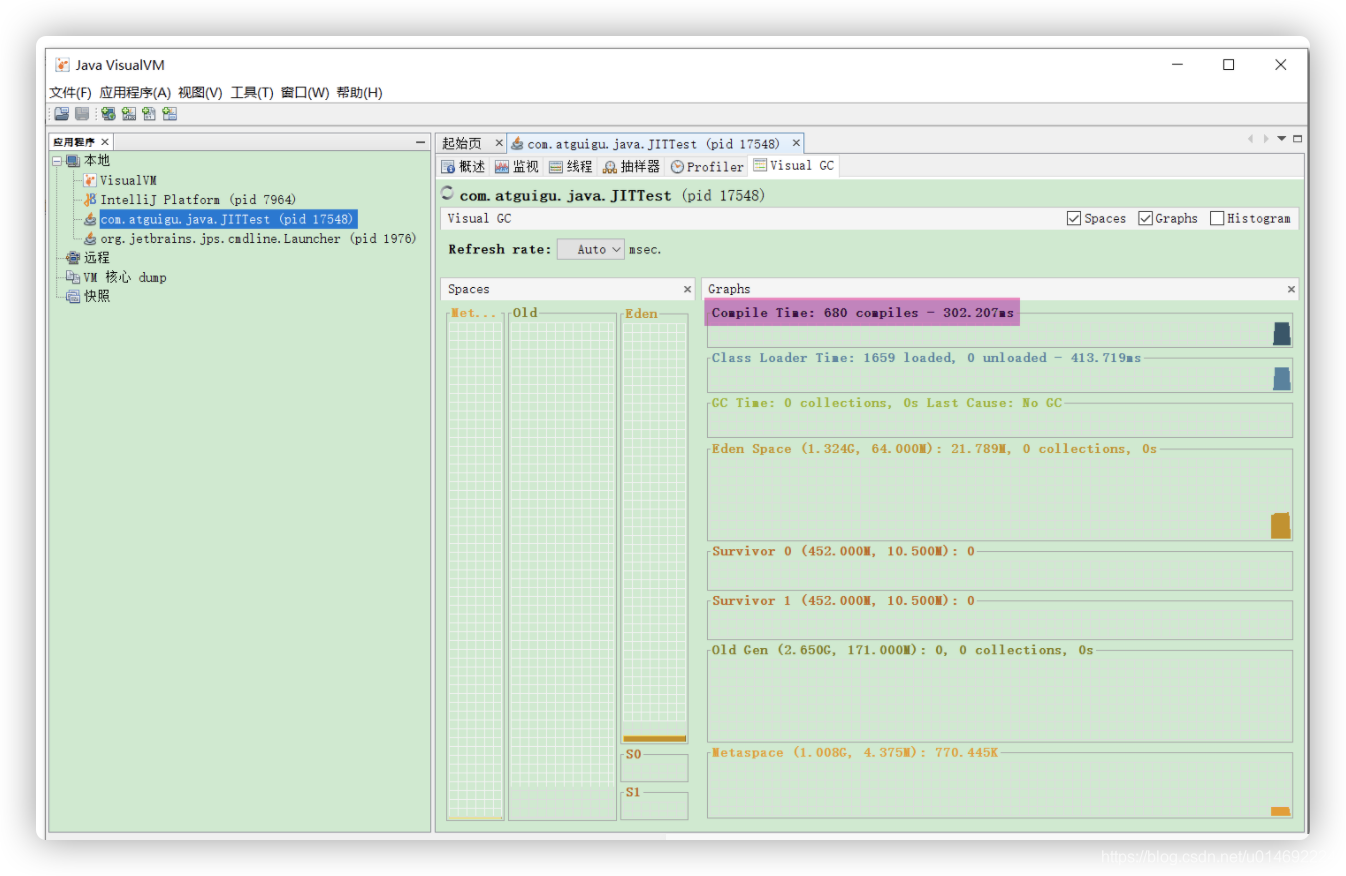Switch to the Profiler subtab
Image resolution: width=1346 pixels, height=876 pixels.
(707, 167)
